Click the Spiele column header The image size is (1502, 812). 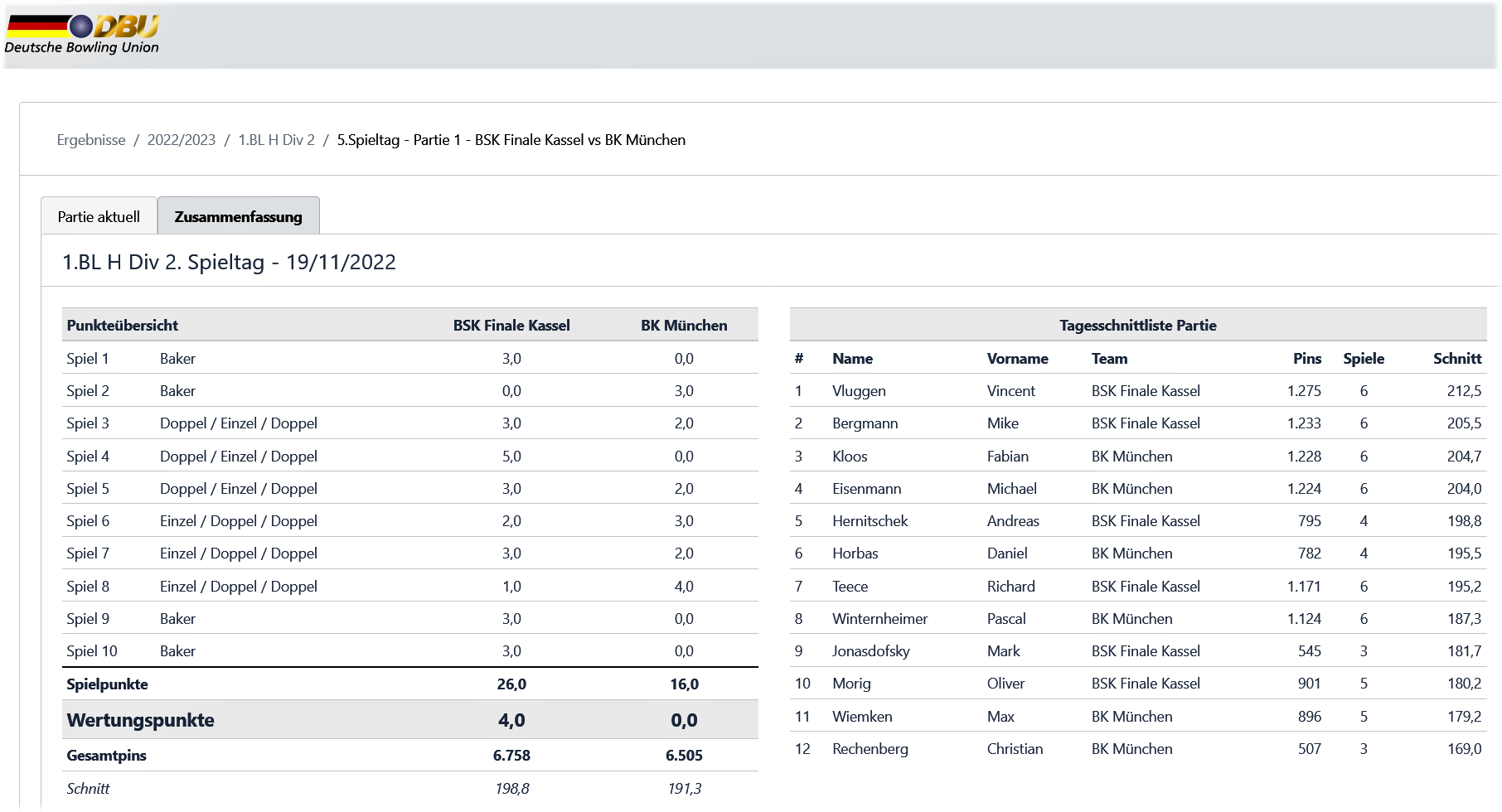[x=1364, y=359]
